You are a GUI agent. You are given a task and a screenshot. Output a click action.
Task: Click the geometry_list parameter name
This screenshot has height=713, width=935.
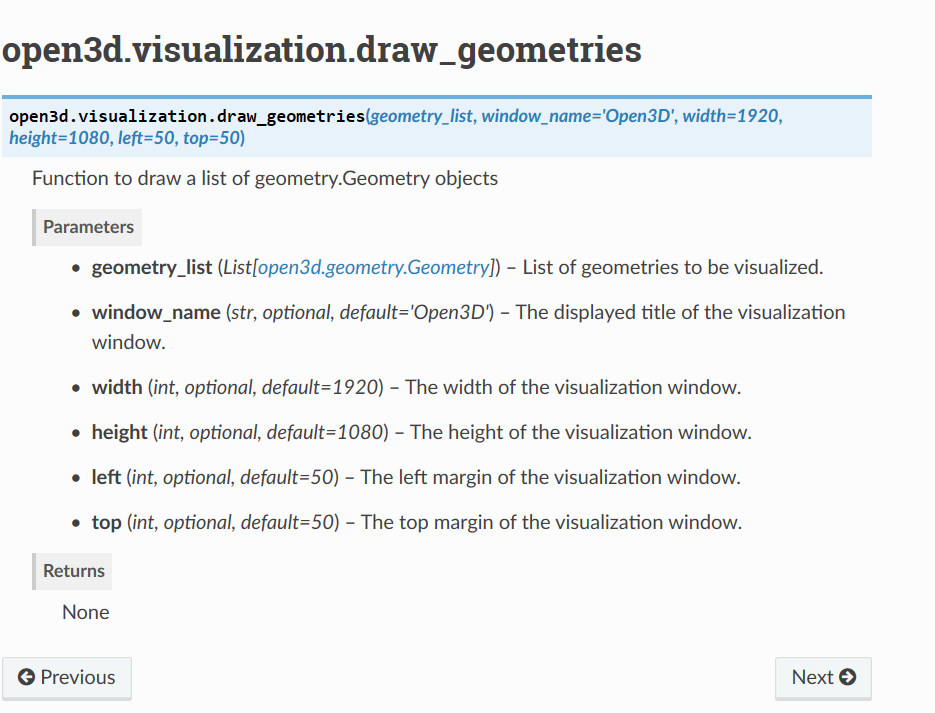[x=151, y=267]
